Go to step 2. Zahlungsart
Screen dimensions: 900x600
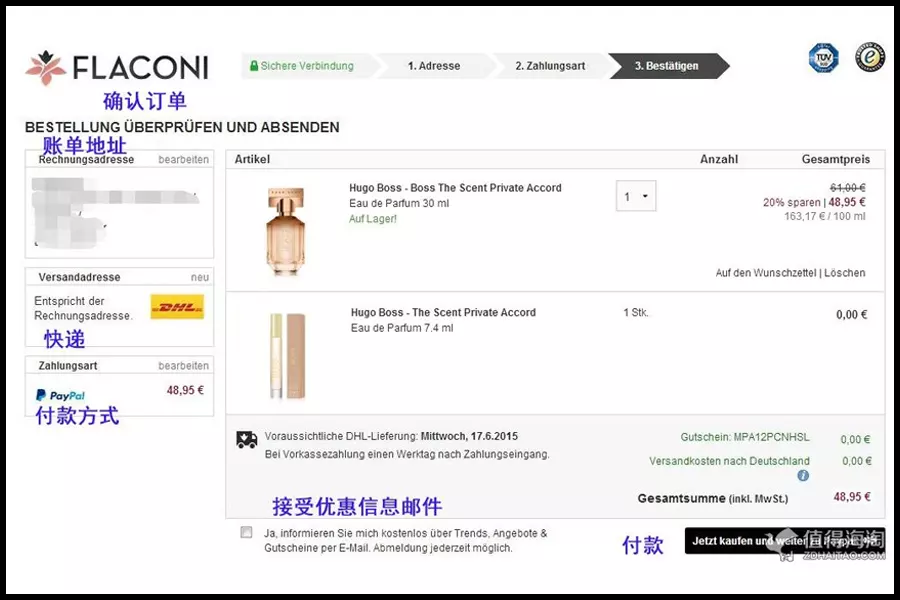tap(549, 66)
